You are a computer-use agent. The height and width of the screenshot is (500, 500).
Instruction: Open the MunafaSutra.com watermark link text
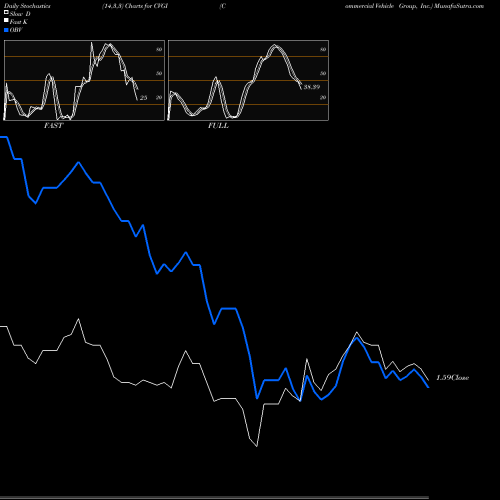point(459,6)
